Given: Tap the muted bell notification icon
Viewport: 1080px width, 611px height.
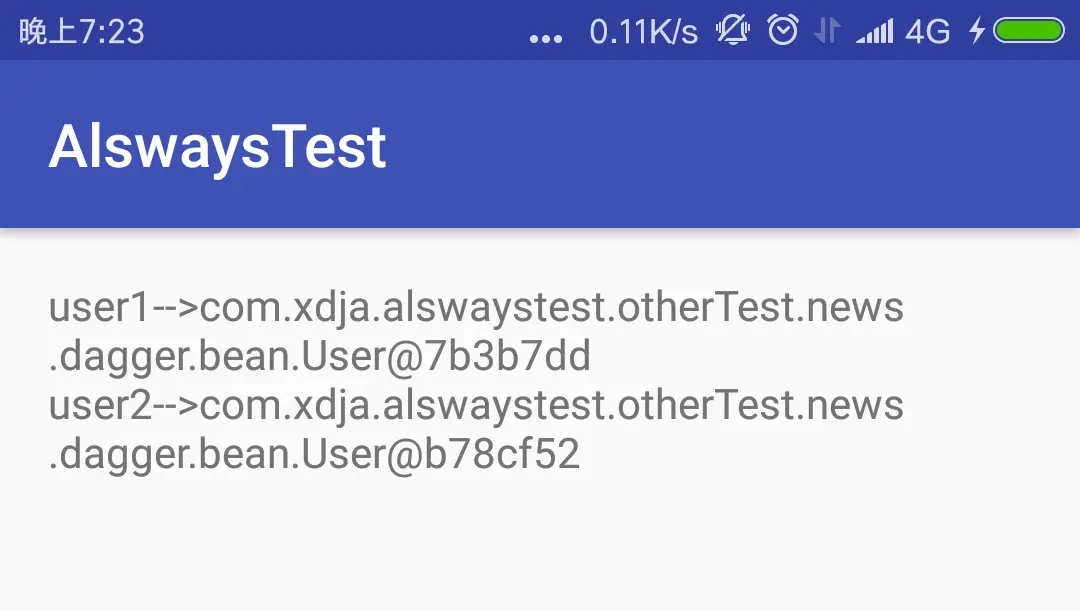Looking at the screenshot, I should click(733, 30).
